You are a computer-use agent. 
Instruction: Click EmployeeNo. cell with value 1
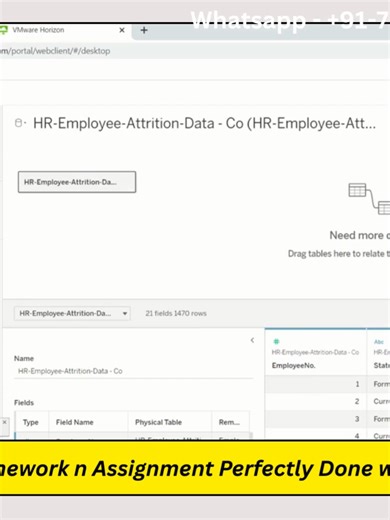click(315, 384)
